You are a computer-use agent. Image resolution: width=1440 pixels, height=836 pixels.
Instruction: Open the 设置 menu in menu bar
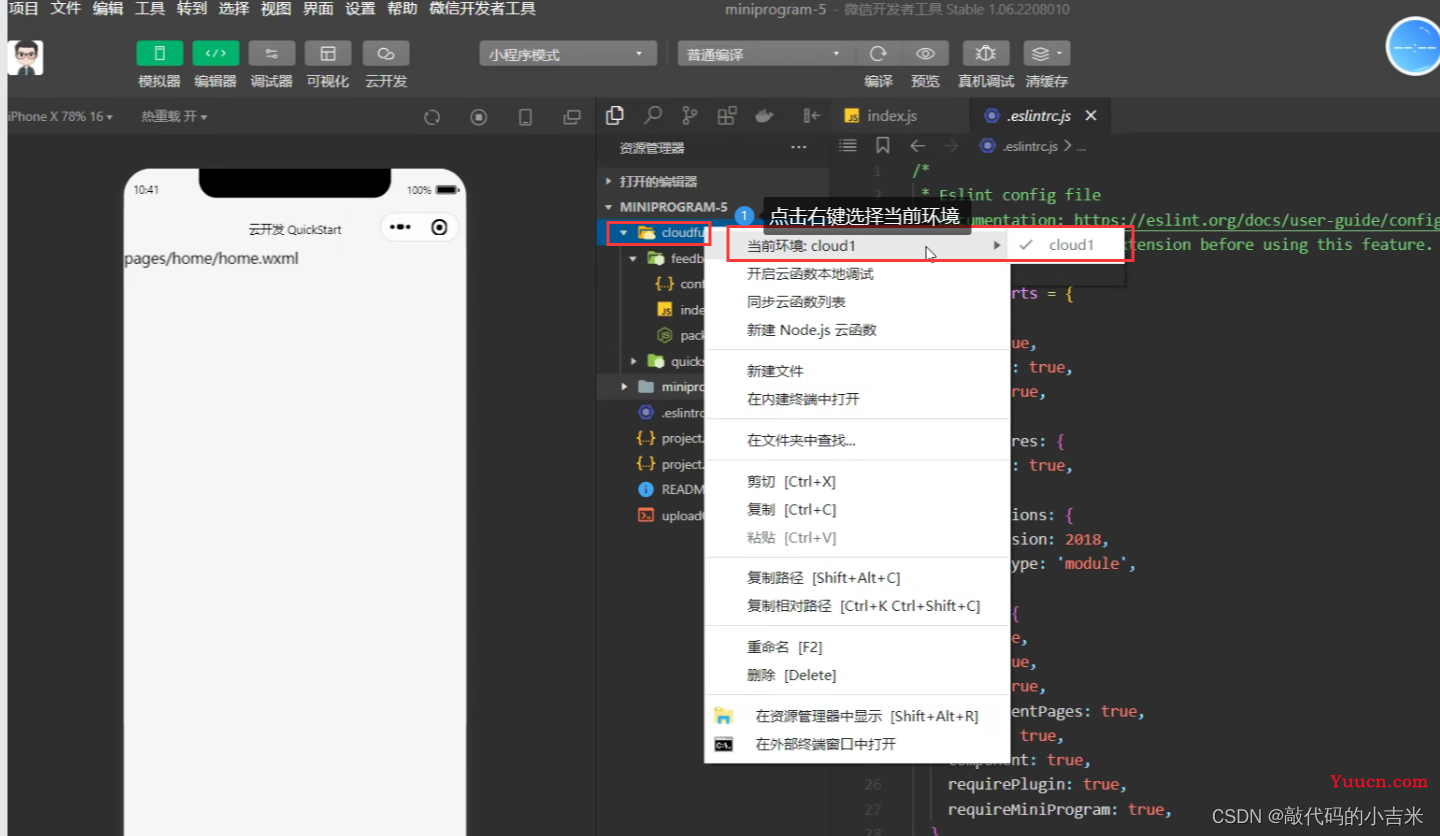coord(360,9)
